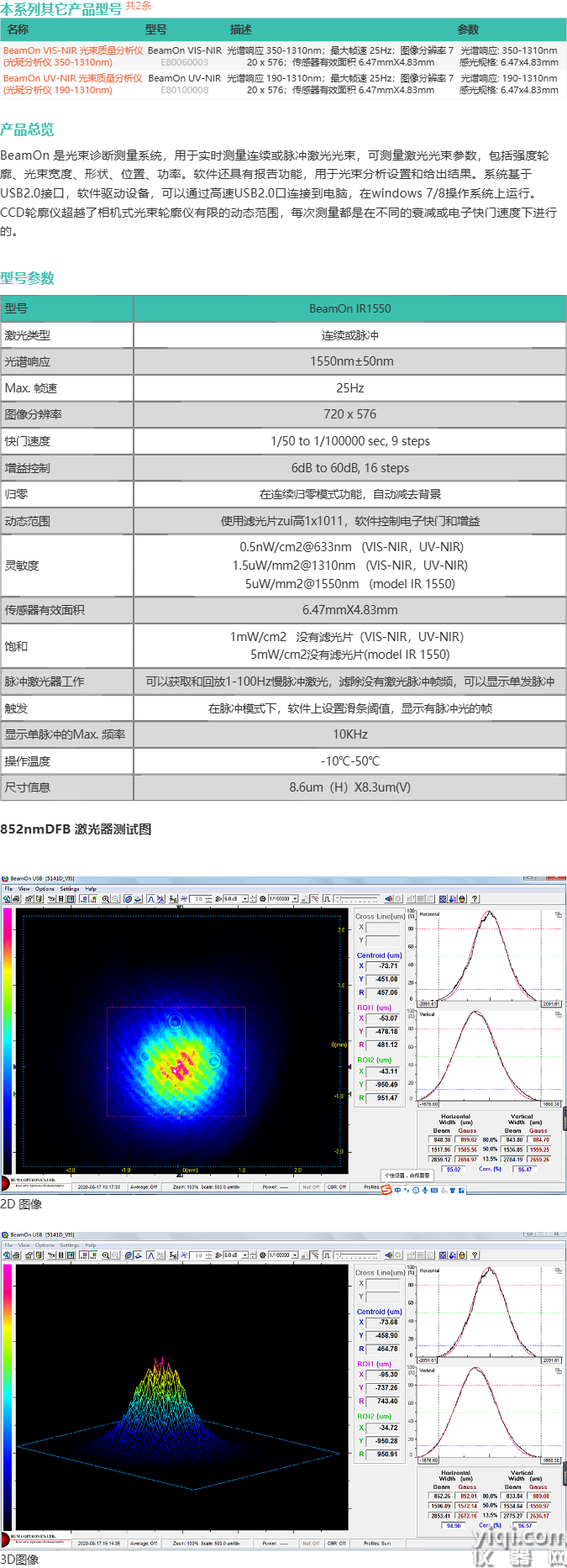Click zoom-in magnifier in 3D window toolbar
Viewport: 567px width, 1568px height.
point(105,1255)
